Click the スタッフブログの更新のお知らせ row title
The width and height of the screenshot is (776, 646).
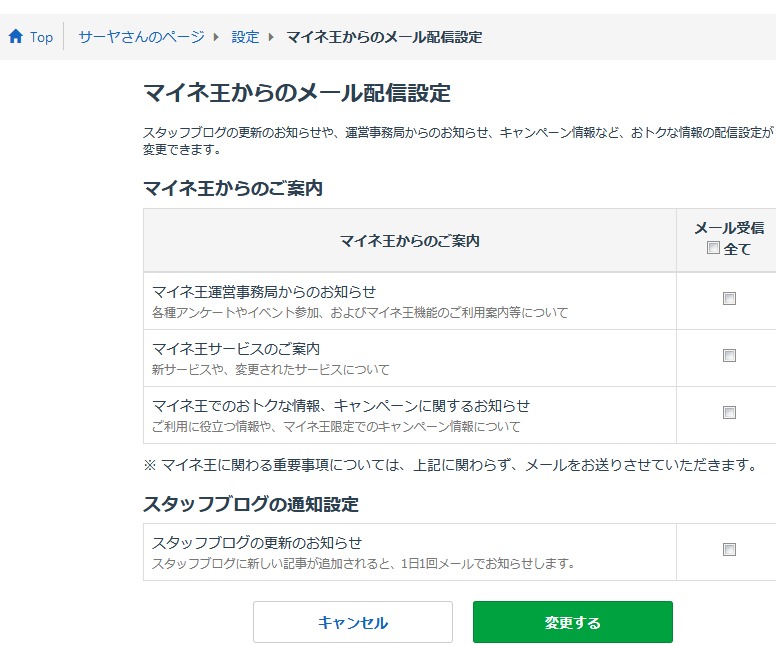pos(257,543)
